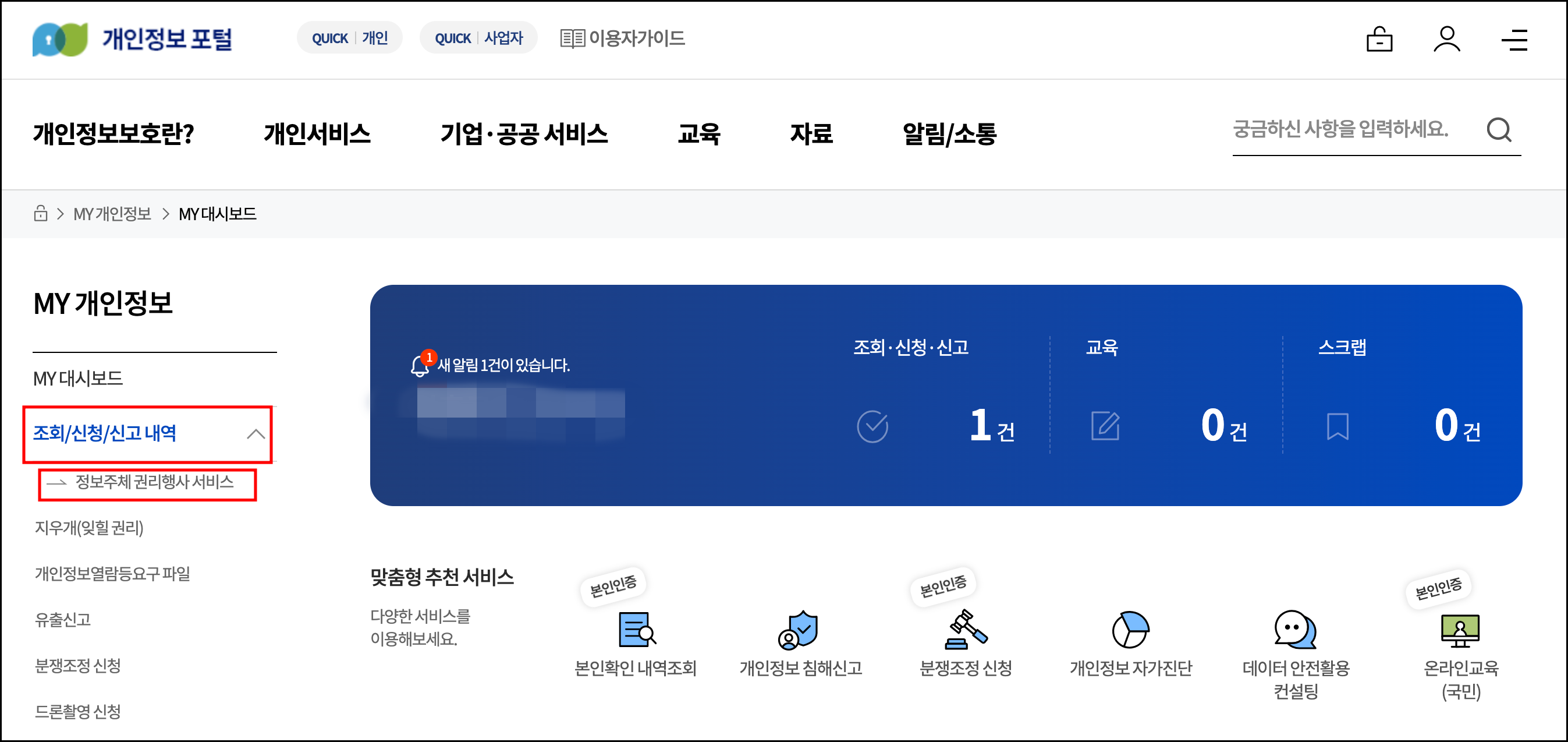Click the notification bell icon
Image resolution: width=1568 pixels, height=742 pixels.
420,366
